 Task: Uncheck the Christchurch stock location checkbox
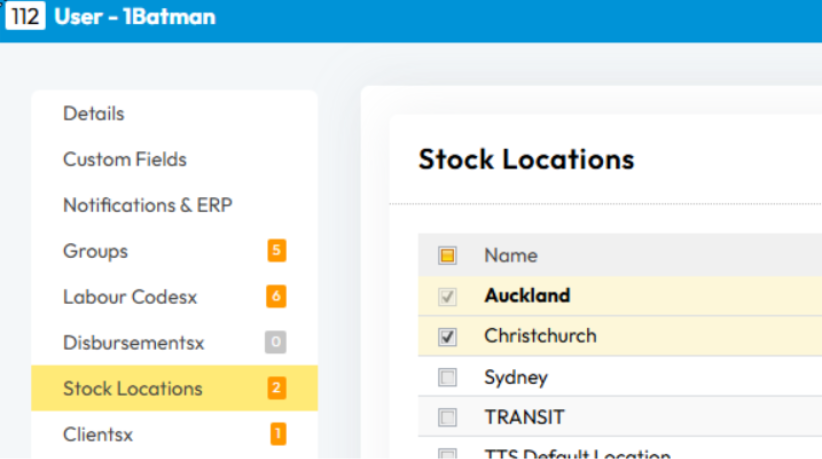447,337
